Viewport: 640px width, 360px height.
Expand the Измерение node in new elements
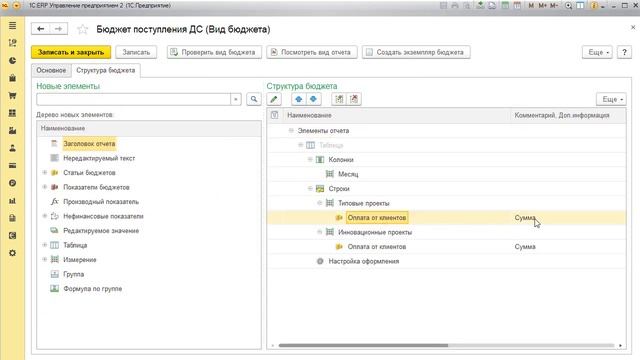[x=44, y=260]
